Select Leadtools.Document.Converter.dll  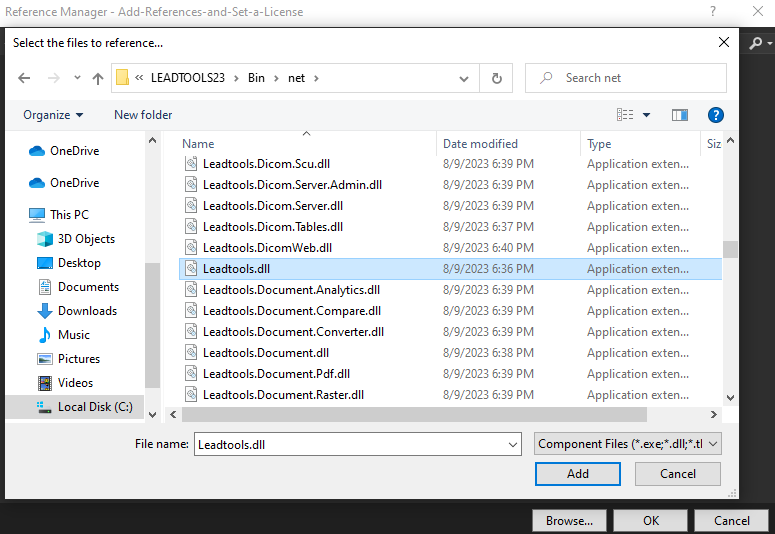[x=293, y=332]
